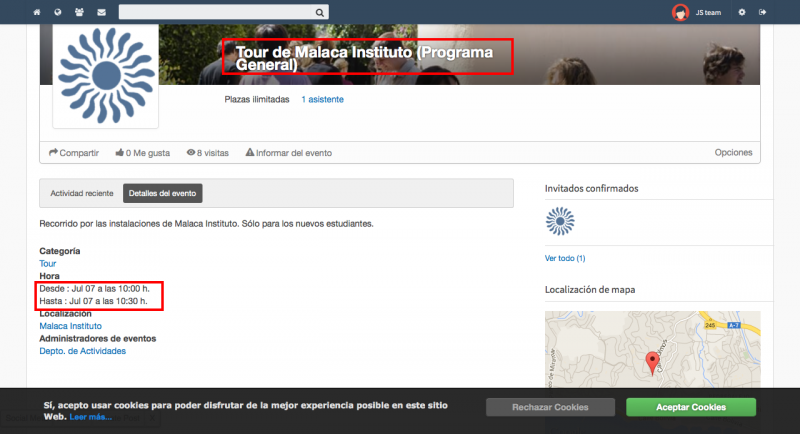Open confirmed guest sun avatar
800x434 pixels.
560,221
